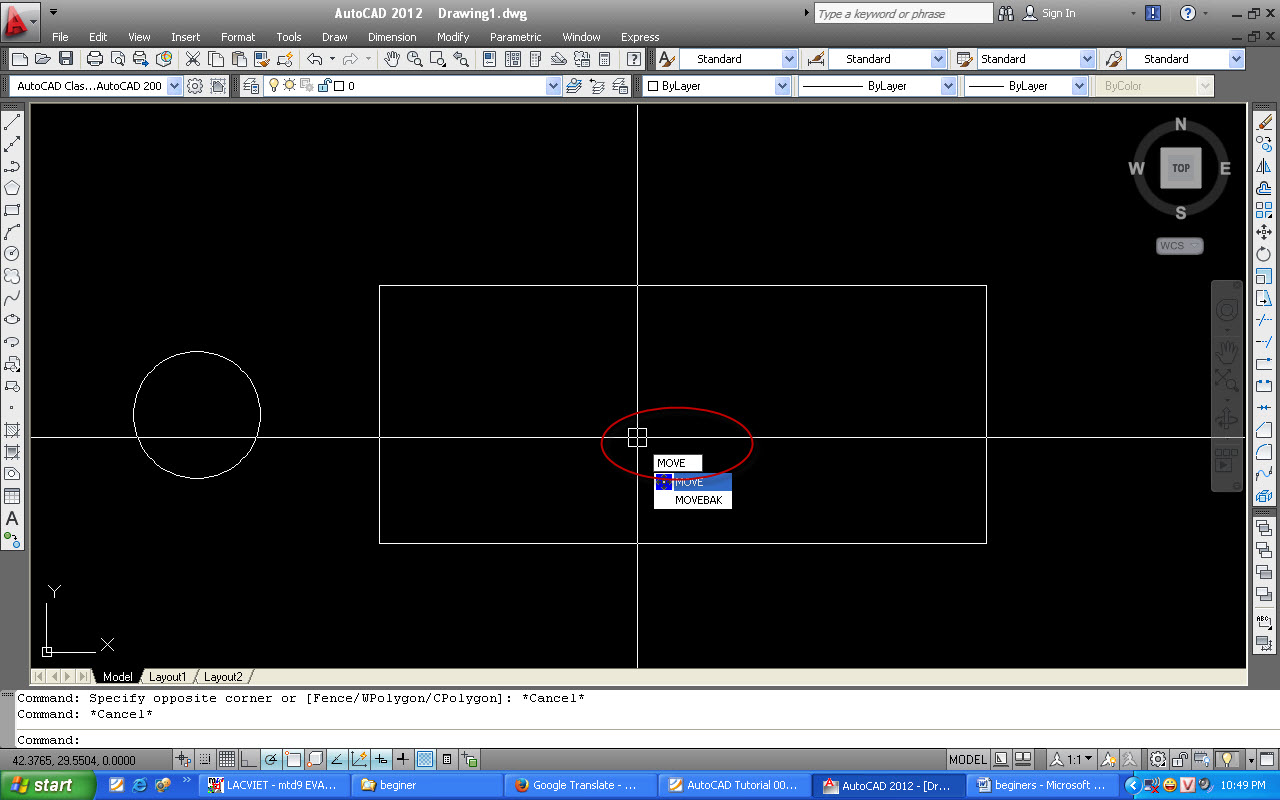Open the Modify menu
This screenshot has width=1280, height=800.
pyautogui.click(x=452, y=37)
